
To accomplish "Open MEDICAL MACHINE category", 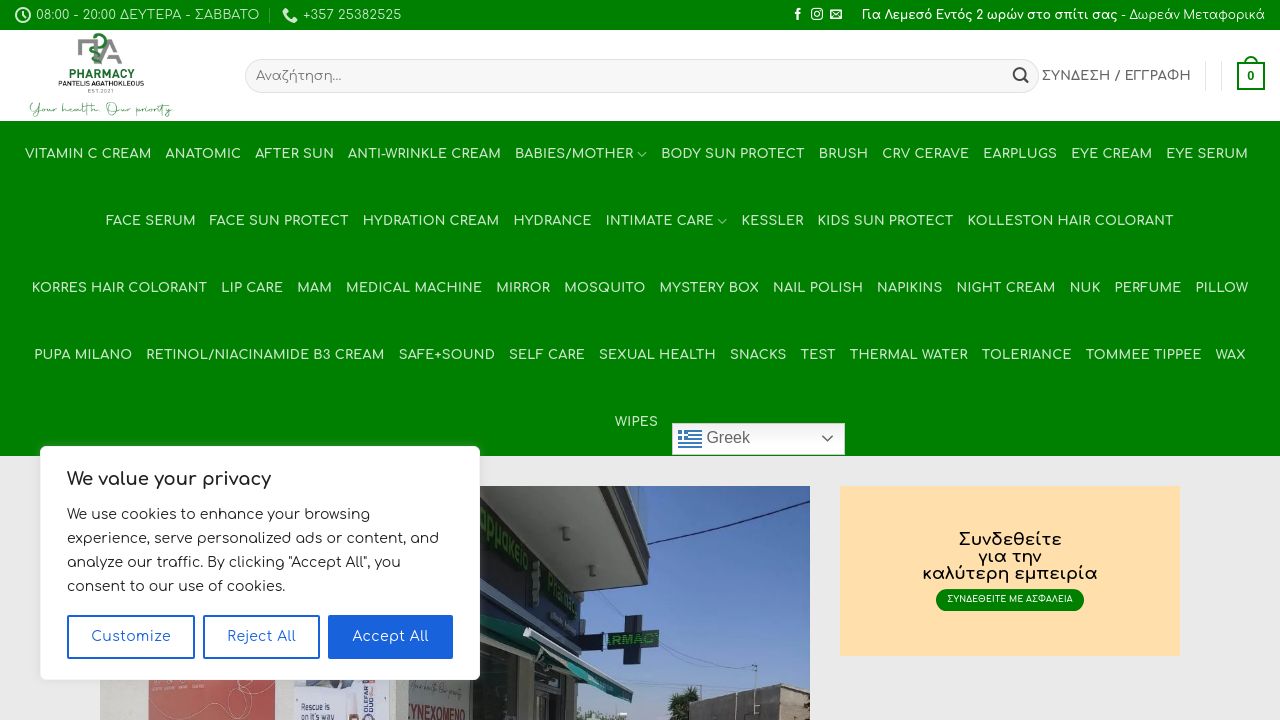I will click(x=414, y=288).
